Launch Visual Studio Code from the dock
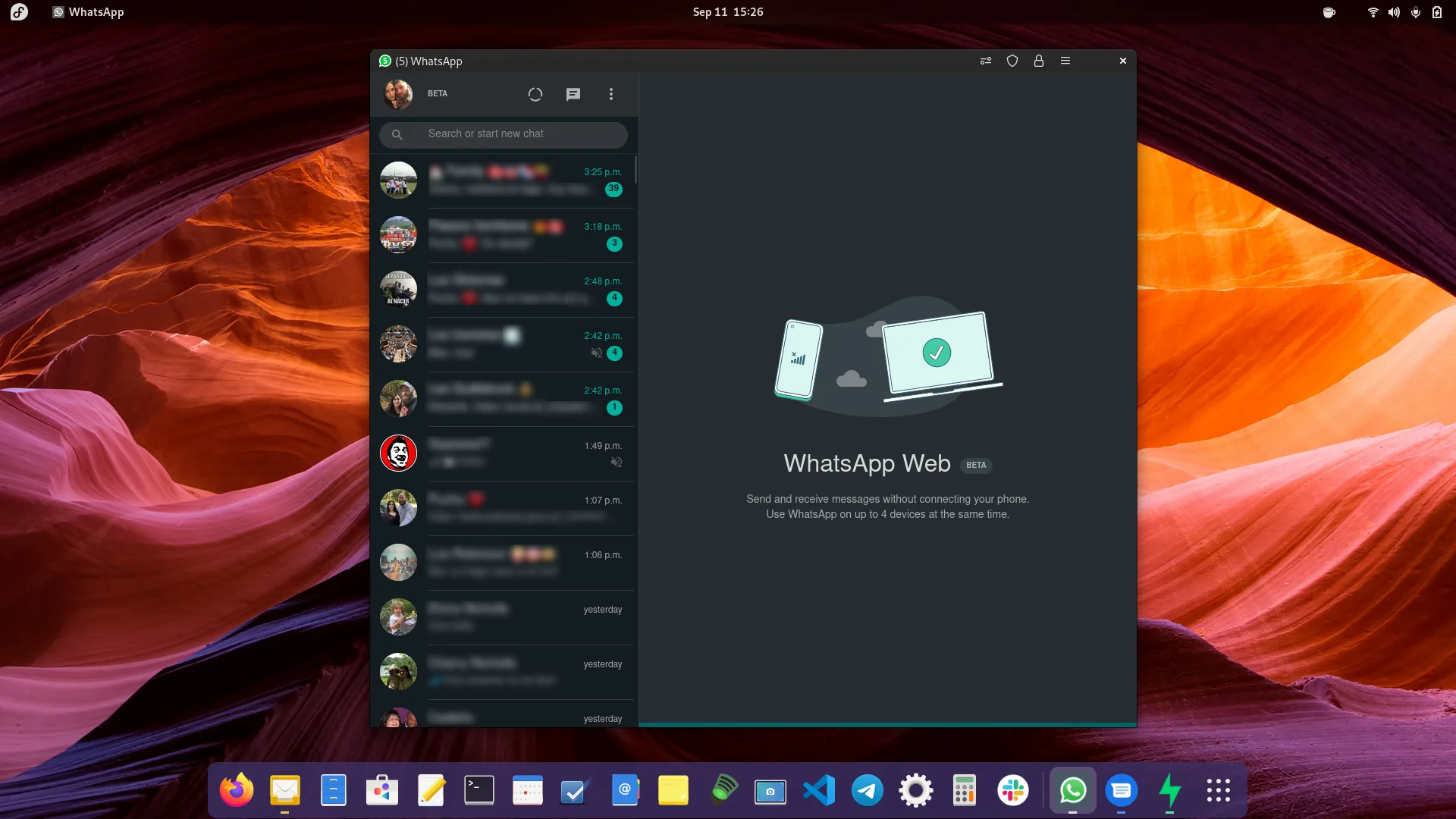This screenshot has height=819, width=1456. click(x=819, y=790)
